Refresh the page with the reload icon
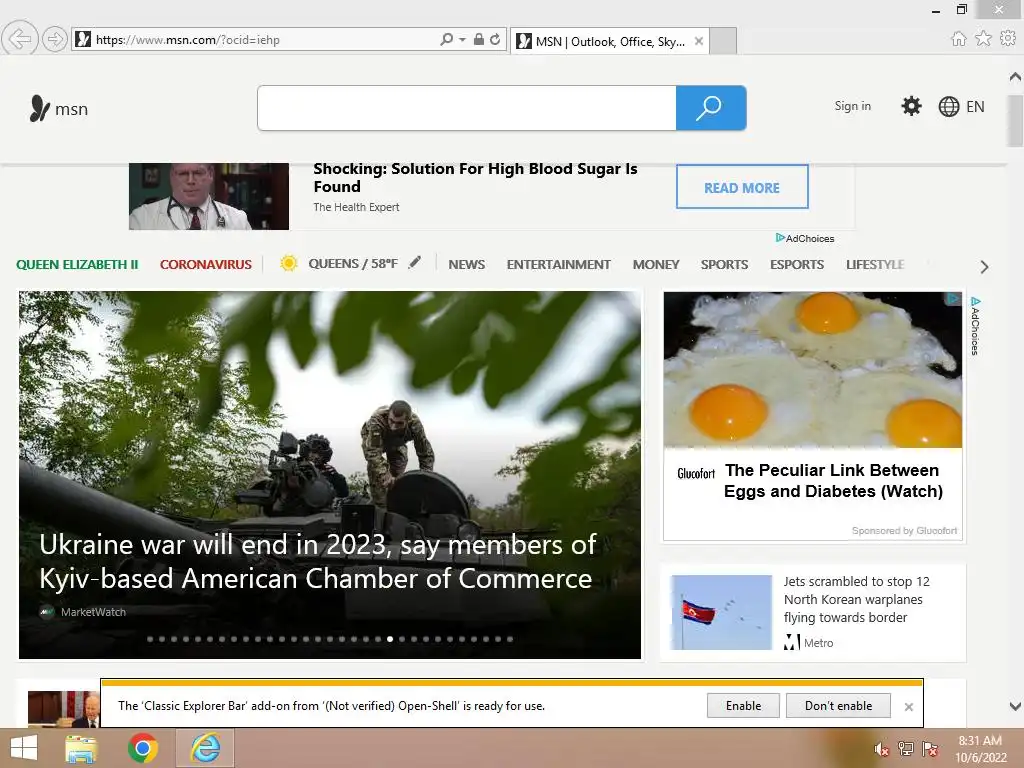 point(495,39)
